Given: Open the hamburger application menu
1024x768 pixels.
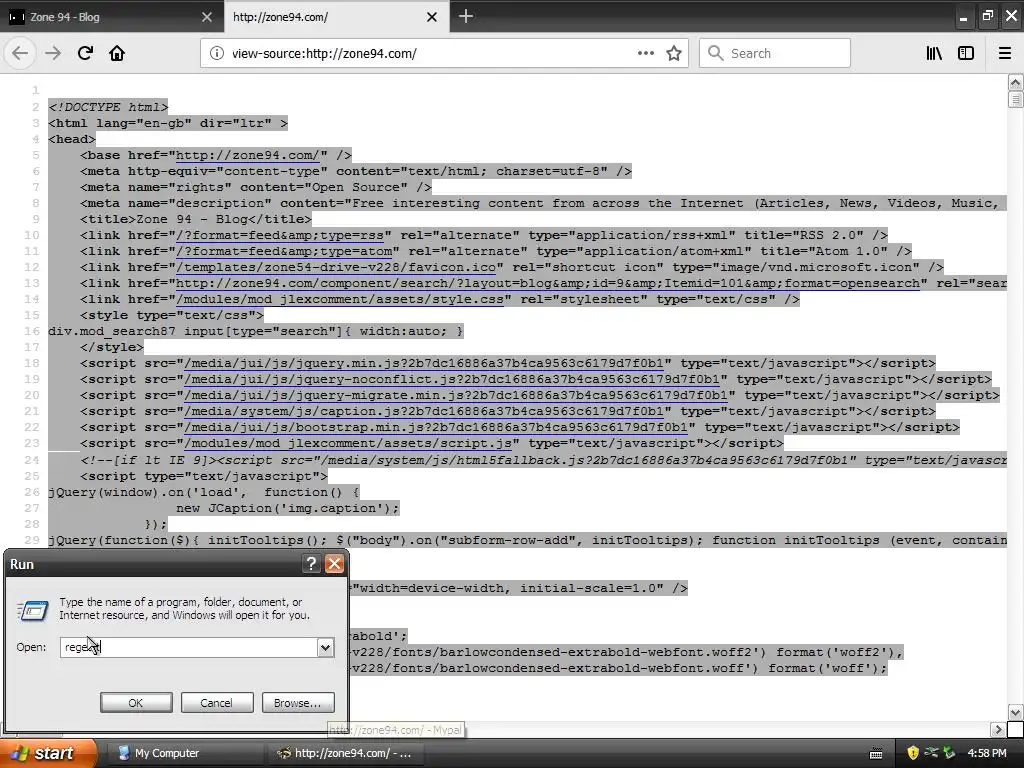Looking at the screenshot, I should click(1005, 53).
